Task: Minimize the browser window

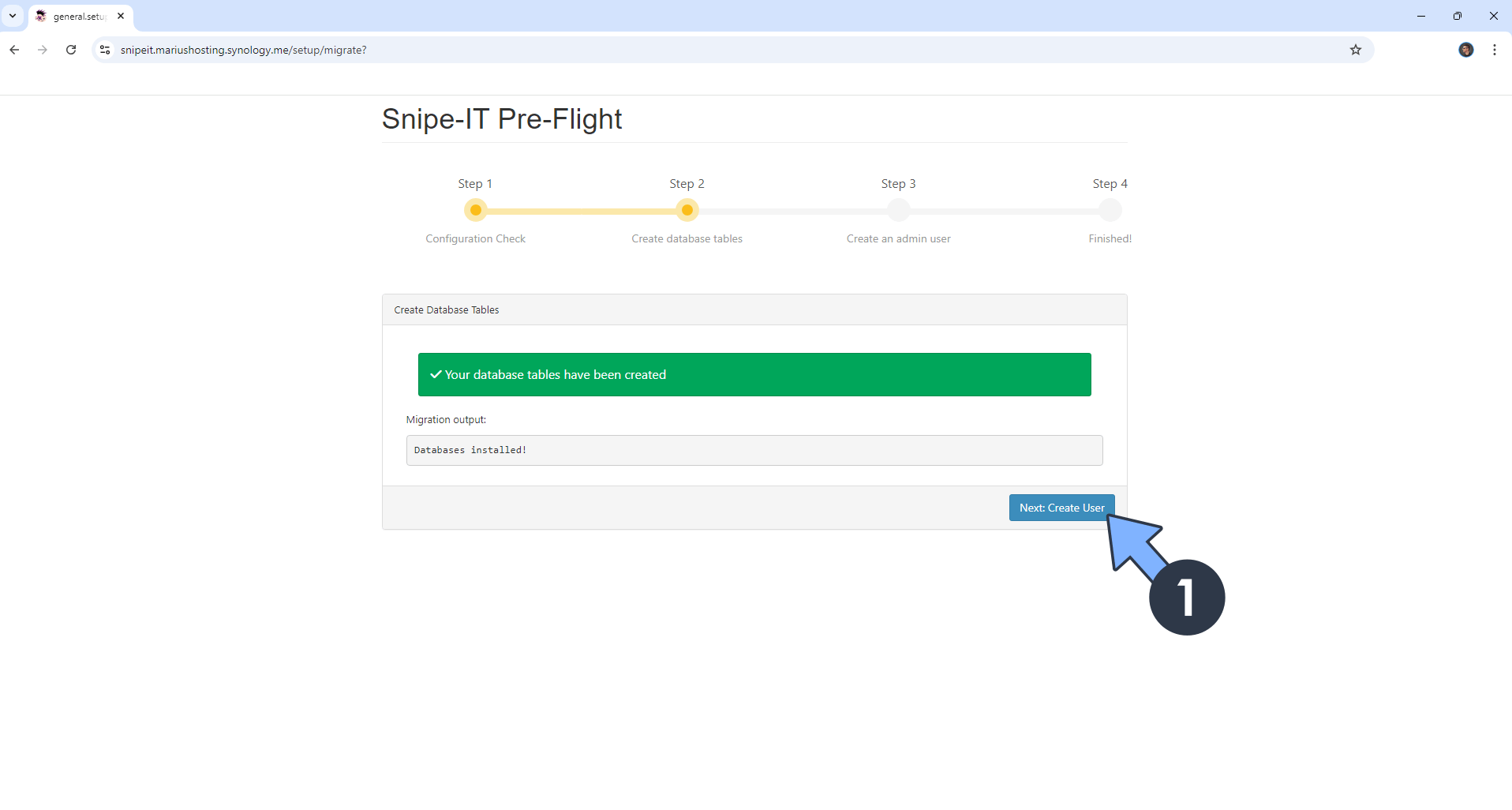Action: [1421, 16]
